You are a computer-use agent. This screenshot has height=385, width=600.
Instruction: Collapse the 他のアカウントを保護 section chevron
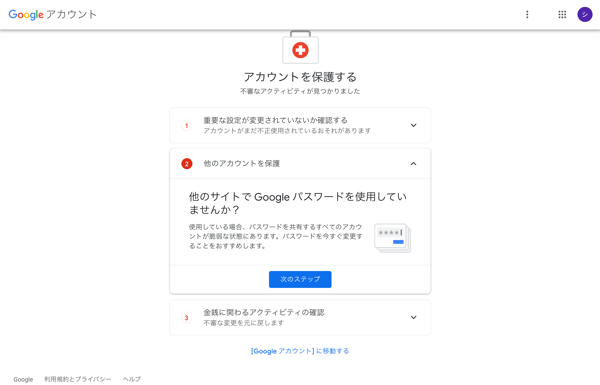[413, 164]
